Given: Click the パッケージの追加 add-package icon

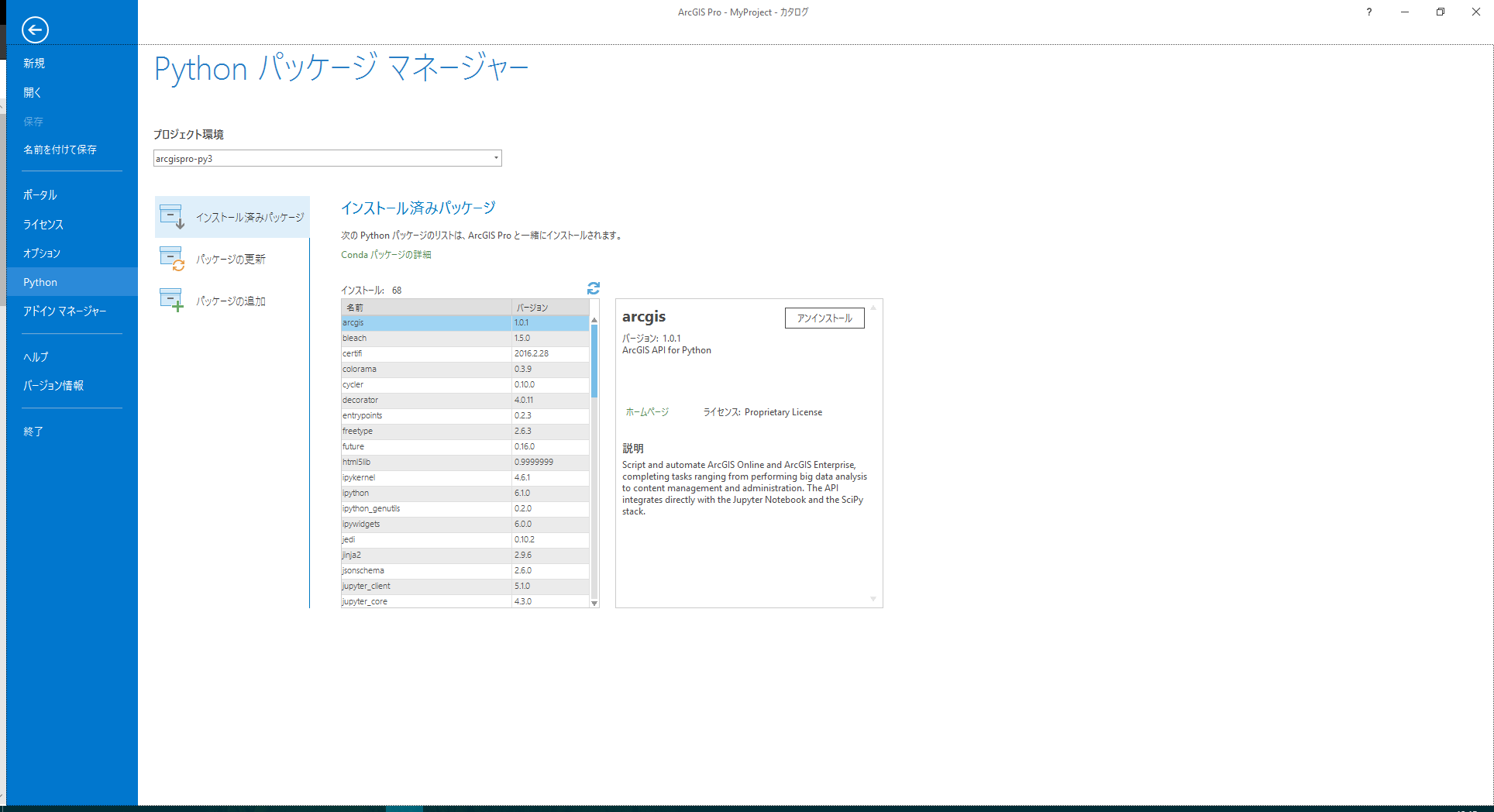Looking at the screenshot, I should [x=172, y=300].
